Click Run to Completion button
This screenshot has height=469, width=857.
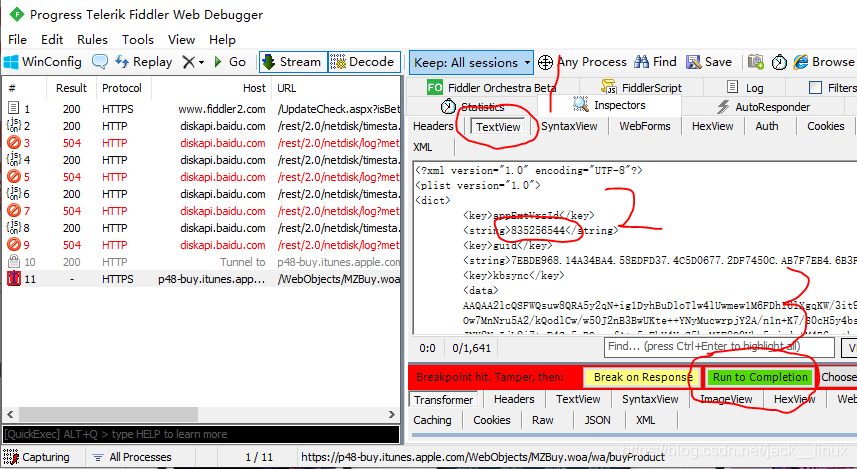[760, 377]
